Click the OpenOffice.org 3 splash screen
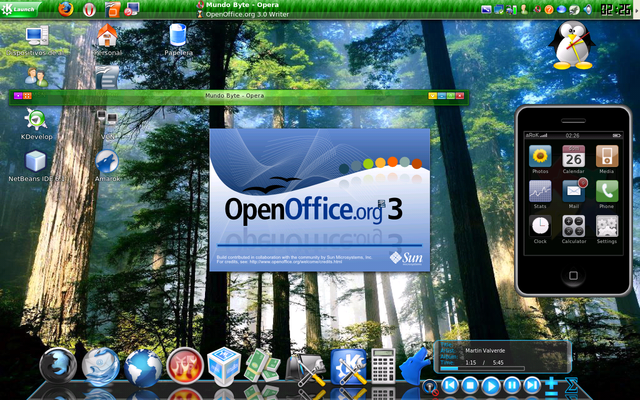This screenshot has width=640, height=400. 319,200
